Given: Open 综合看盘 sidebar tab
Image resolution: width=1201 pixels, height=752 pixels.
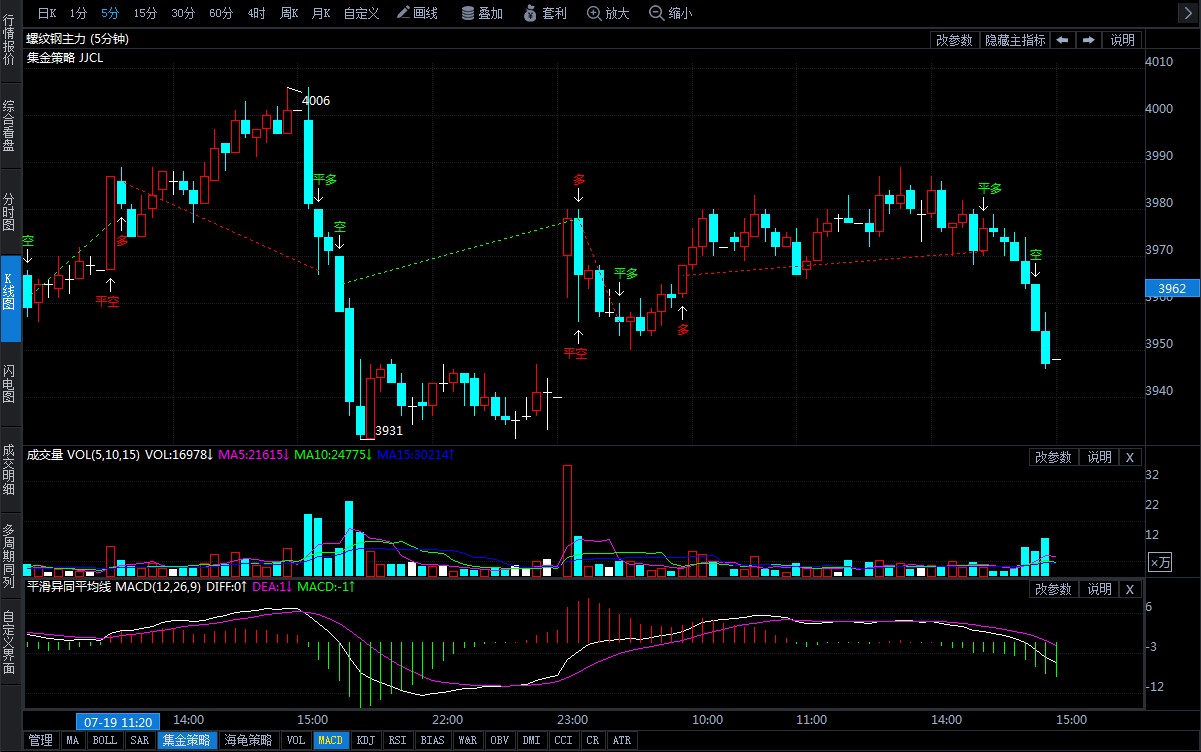Looking at the screenshot, I should click(9, 125).
